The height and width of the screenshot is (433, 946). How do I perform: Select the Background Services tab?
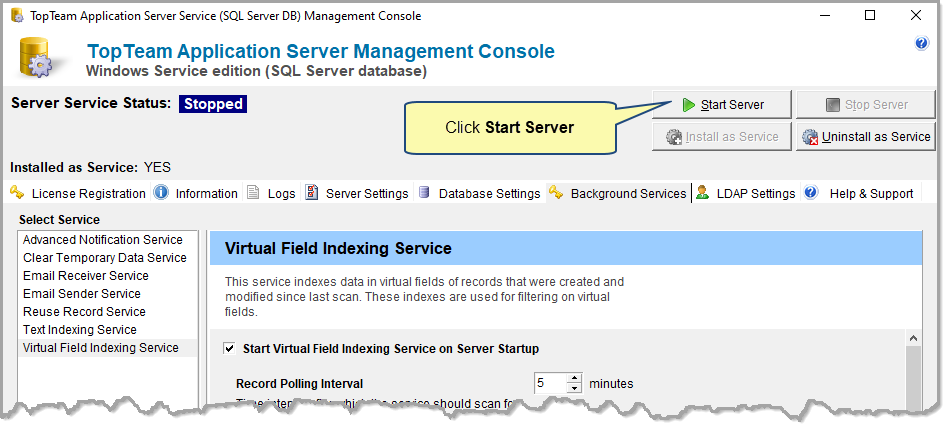618,194
